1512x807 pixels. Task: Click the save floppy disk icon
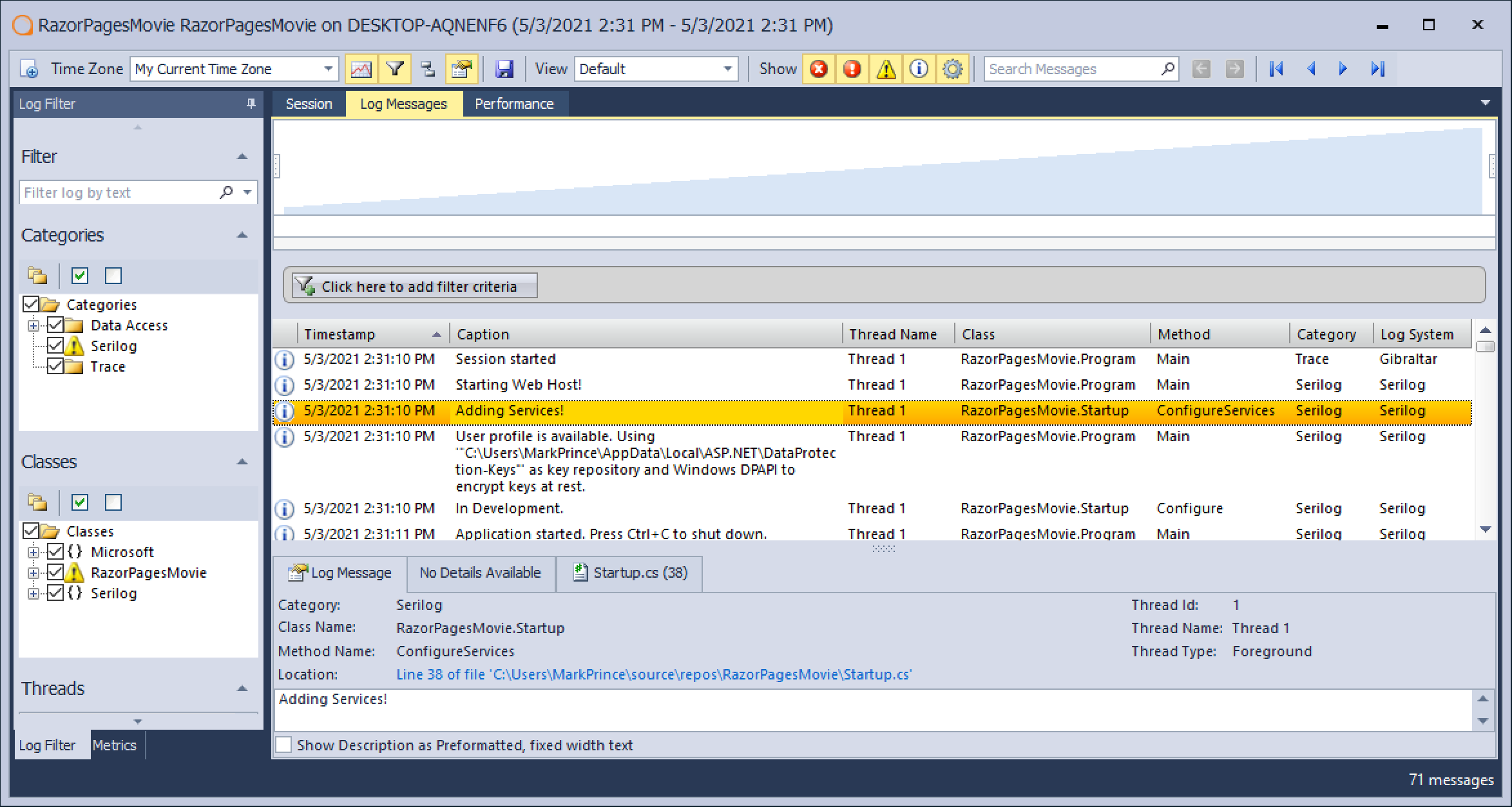[x=504, y=69]
